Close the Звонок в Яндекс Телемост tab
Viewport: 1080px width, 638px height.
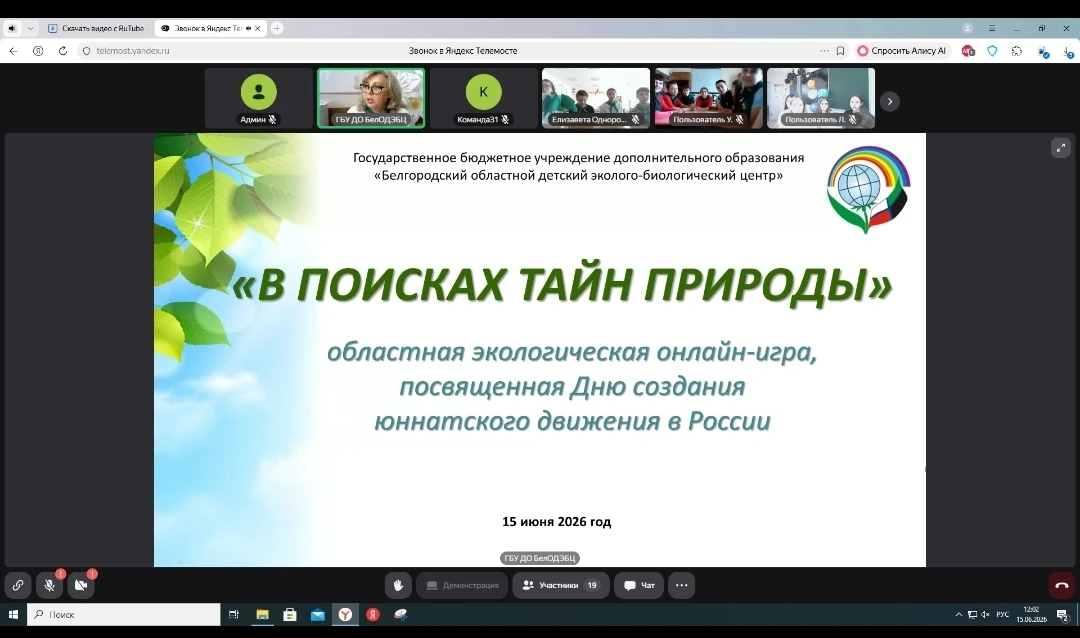click(x=258, y=28)
